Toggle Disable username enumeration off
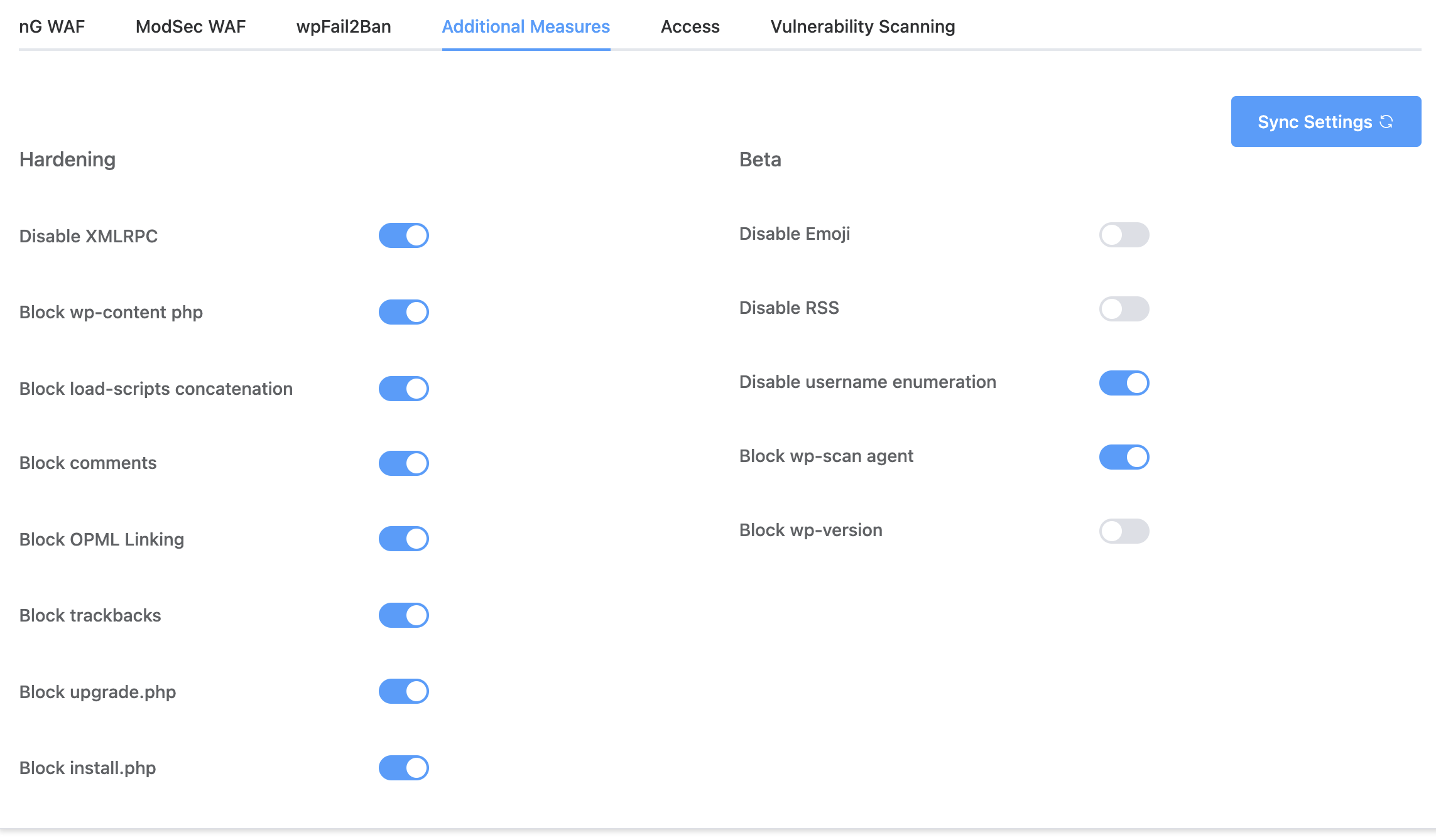This screenshot has width=1436, height=840. [x=1124, y=383]
